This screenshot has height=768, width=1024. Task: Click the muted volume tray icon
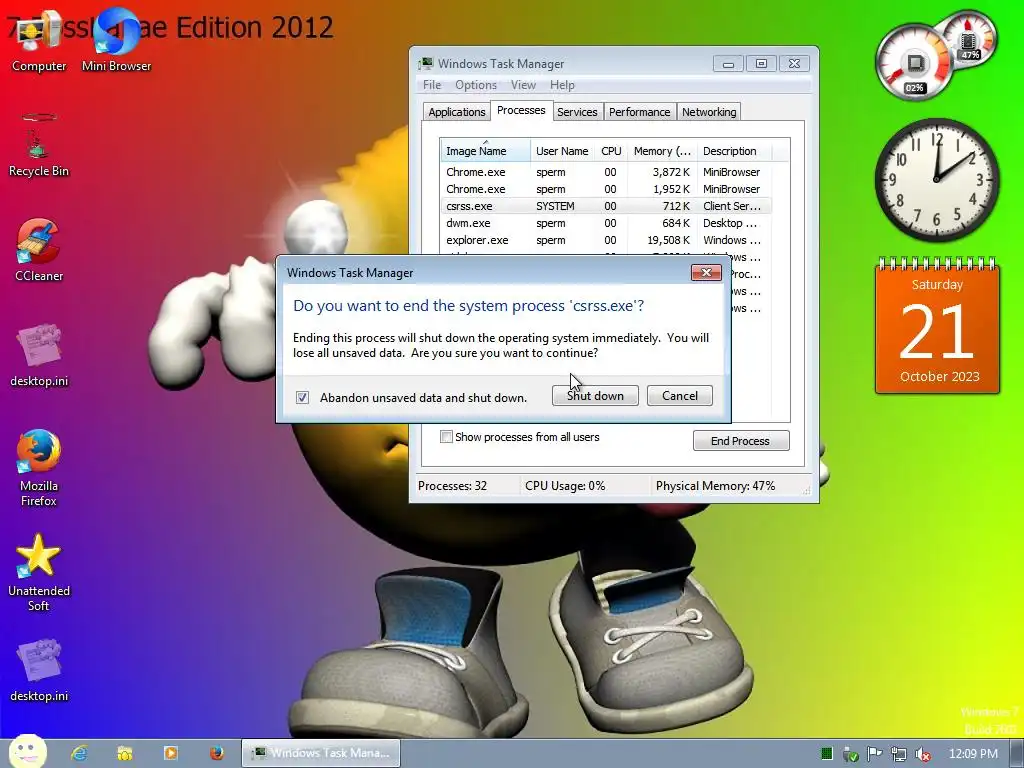click(x=923, y=754)
